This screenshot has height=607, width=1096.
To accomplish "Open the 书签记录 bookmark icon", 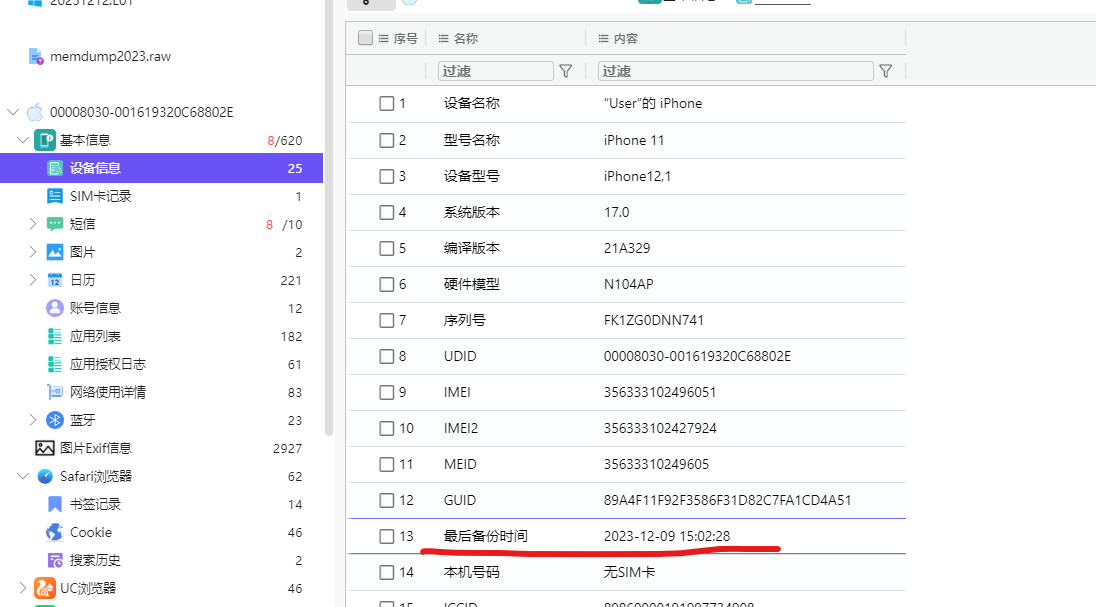I will point(55,504).
